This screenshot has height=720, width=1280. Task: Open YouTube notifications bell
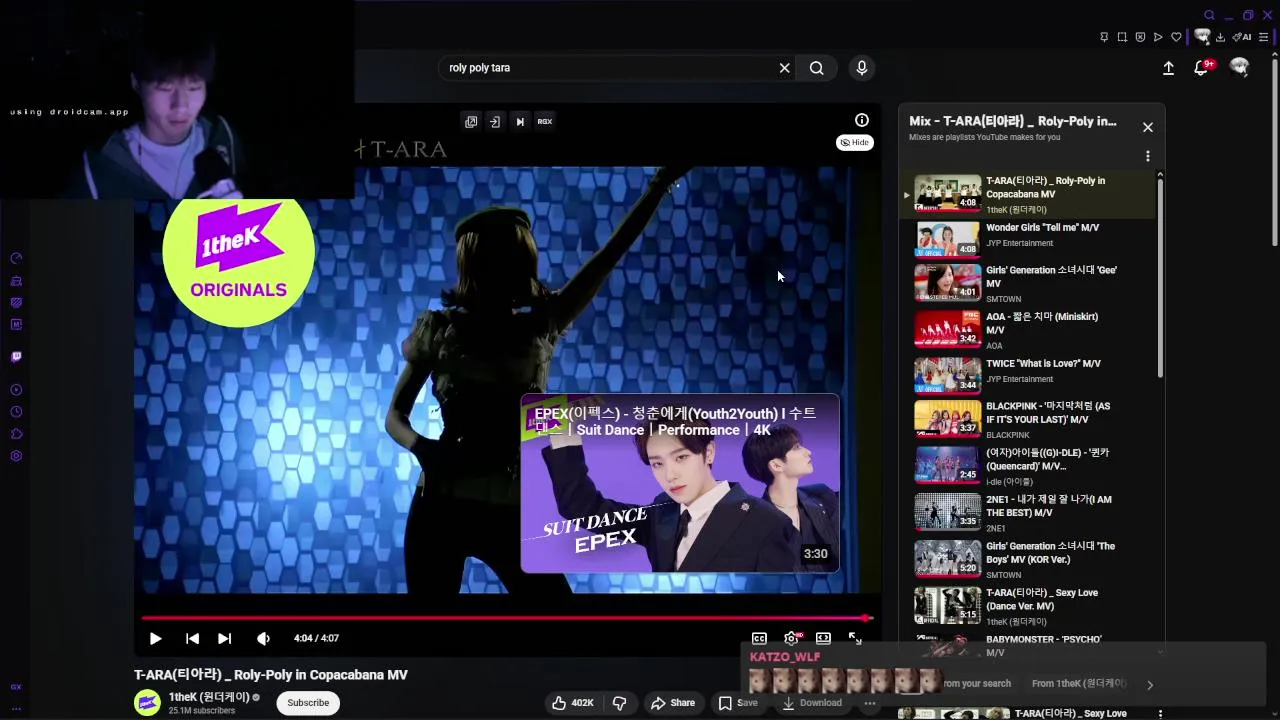[1202, 67]
